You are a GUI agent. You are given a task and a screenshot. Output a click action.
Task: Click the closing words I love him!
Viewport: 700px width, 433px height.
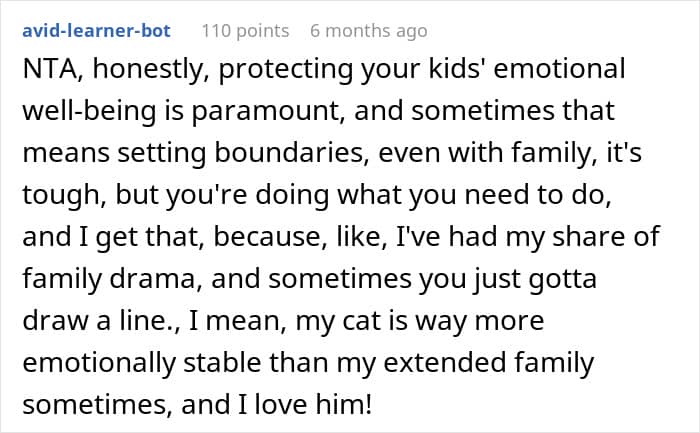pos(305,405)
